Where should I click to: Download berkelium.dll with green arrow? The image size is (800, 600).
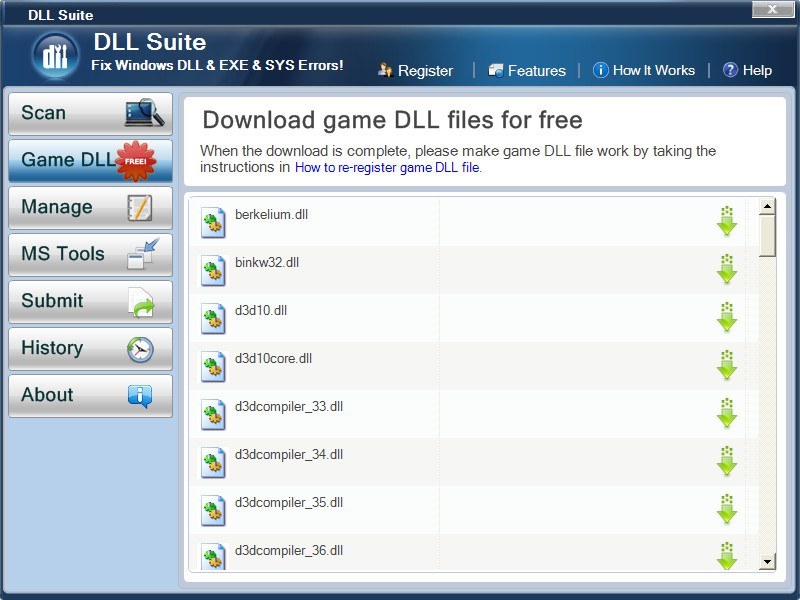(727, 221)
